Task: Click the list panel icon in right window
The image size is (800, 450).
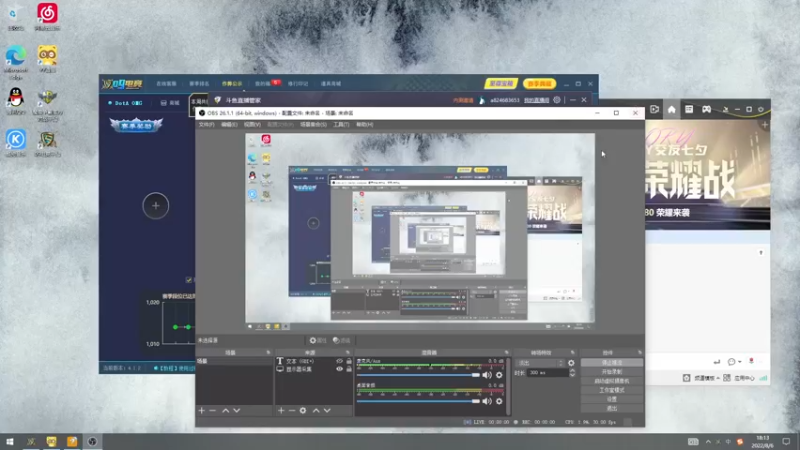Action: point(689,109)
